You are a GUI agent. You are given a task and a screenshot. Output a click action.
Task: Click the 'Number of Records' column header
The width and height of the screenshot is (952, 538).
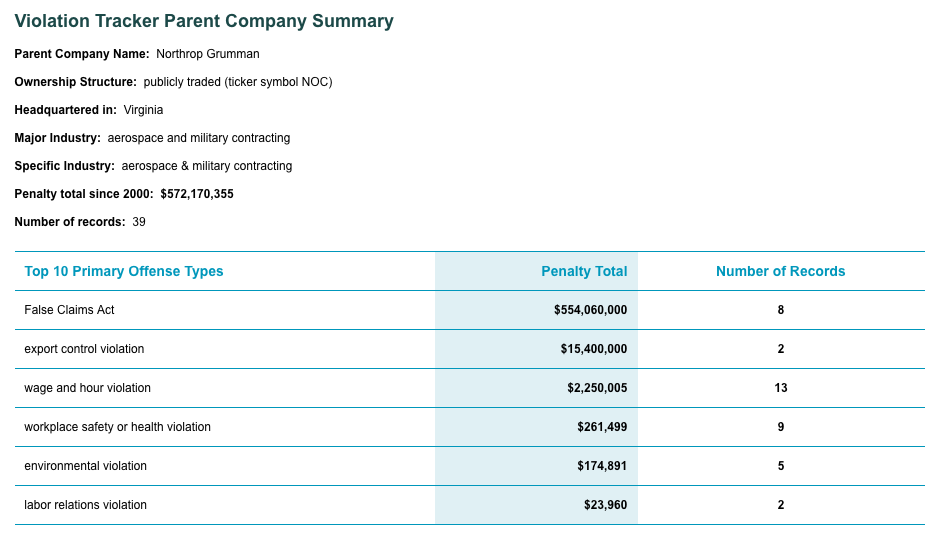780,271
